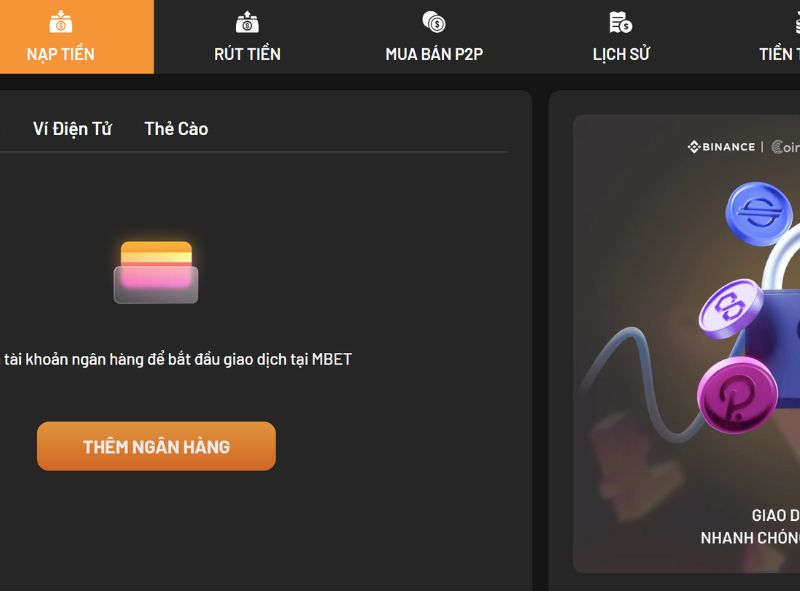Click the RÚT TIỀN withdraw bag icon
This screenshot has height=600, width=800.
coord(247,22)
